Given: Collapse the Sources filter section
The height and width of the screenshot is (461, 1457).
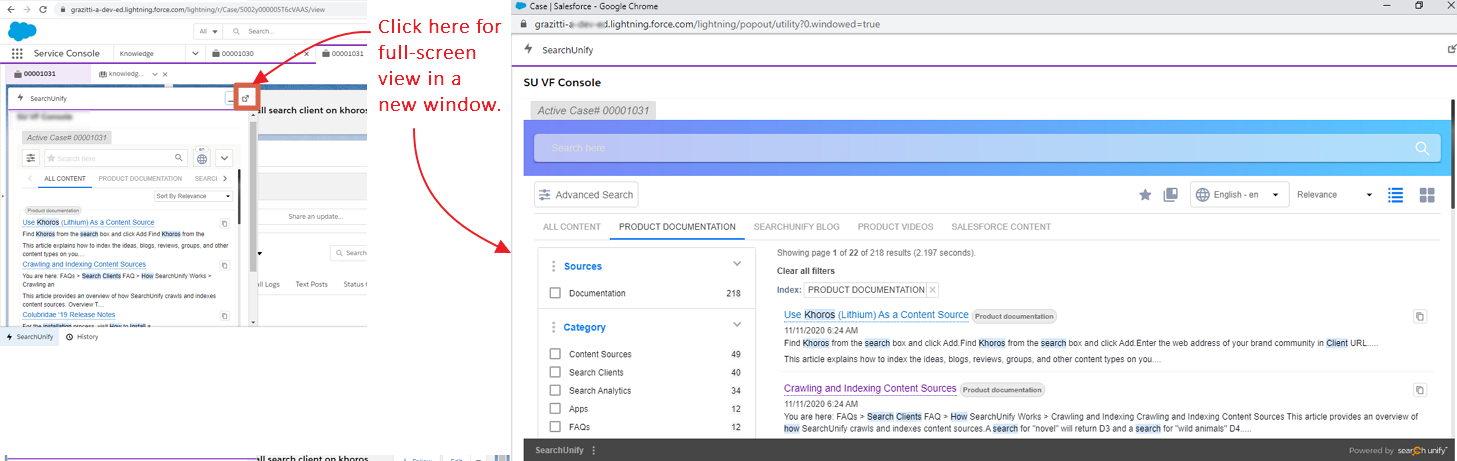Looking at the screenshot, I should (x=737, y=265).
